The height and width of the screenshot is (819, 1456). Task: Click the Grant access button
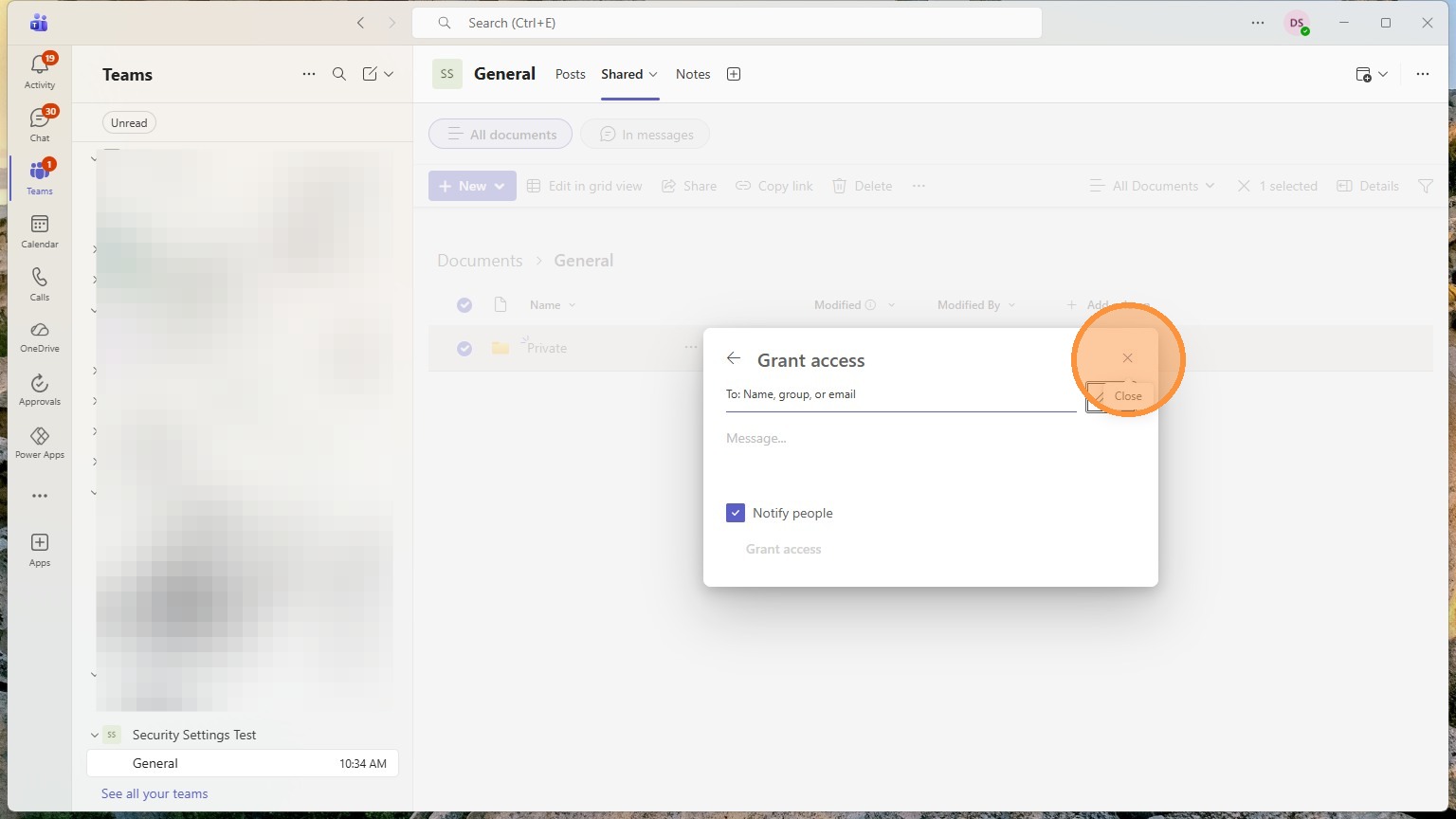click(x=783, y=549)
